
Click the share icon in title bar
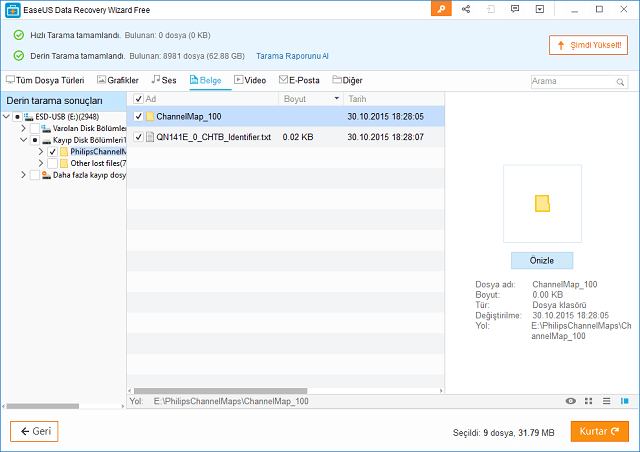tap(466, 9)
